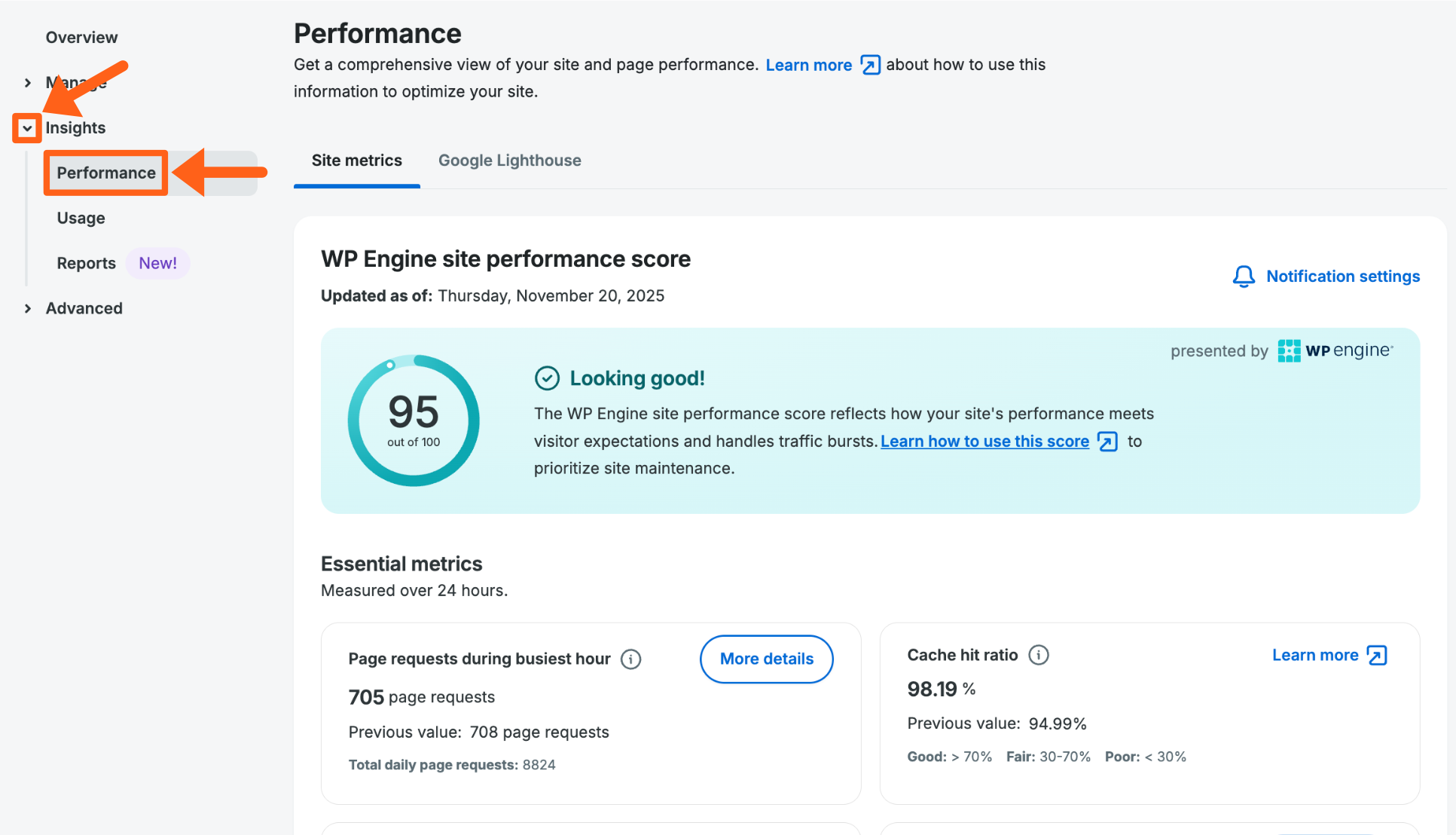
Task: Expand the Advanced menu chevron
Action: coord(28,308)
